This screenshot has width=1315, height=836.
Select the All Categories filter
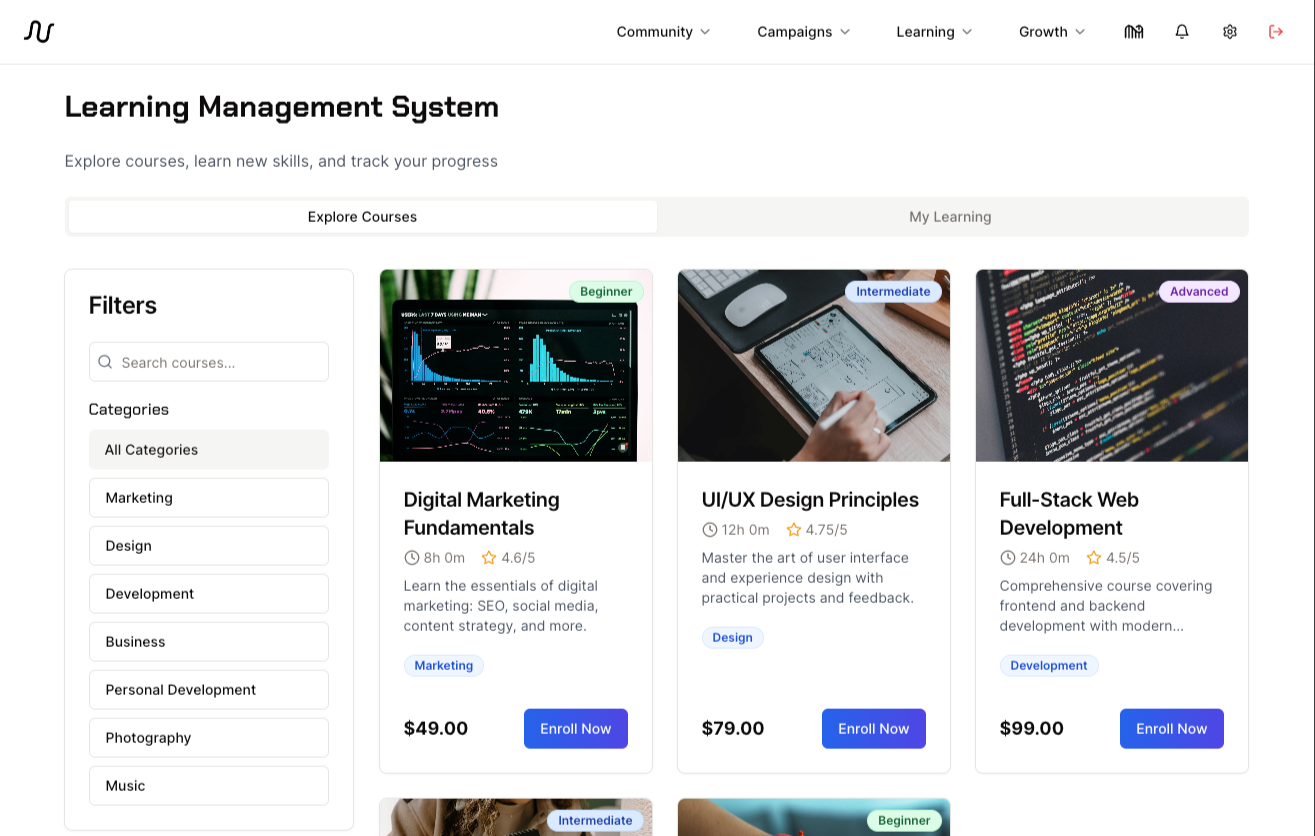tap(209, 450)
